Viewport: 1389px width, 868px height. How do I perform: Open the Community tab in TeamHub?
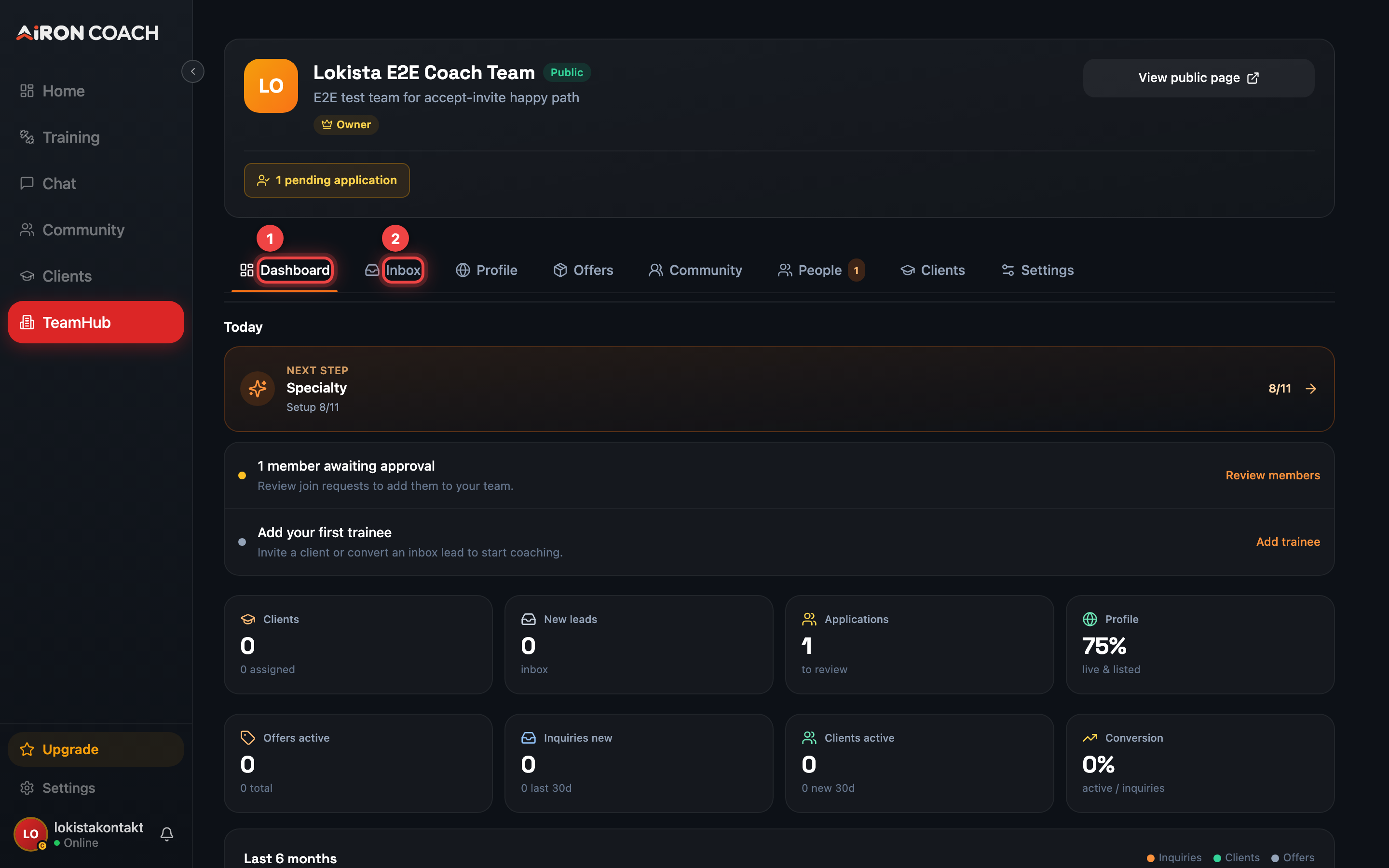pyautogui.click(x=695, y=270)
